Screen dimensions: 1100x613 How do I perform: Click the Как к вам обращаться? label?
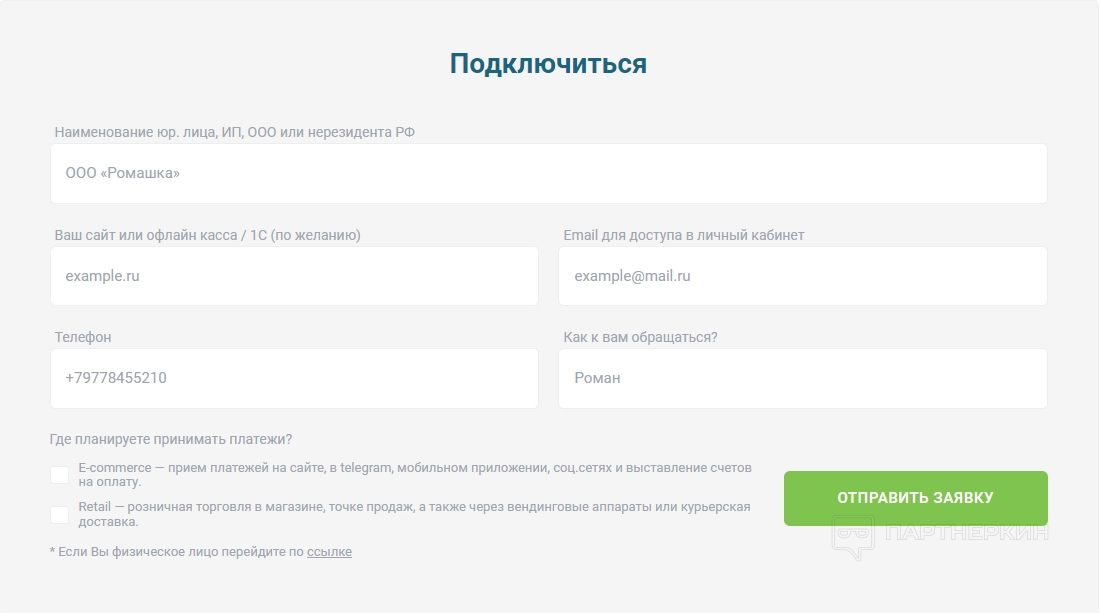point(640,337)
